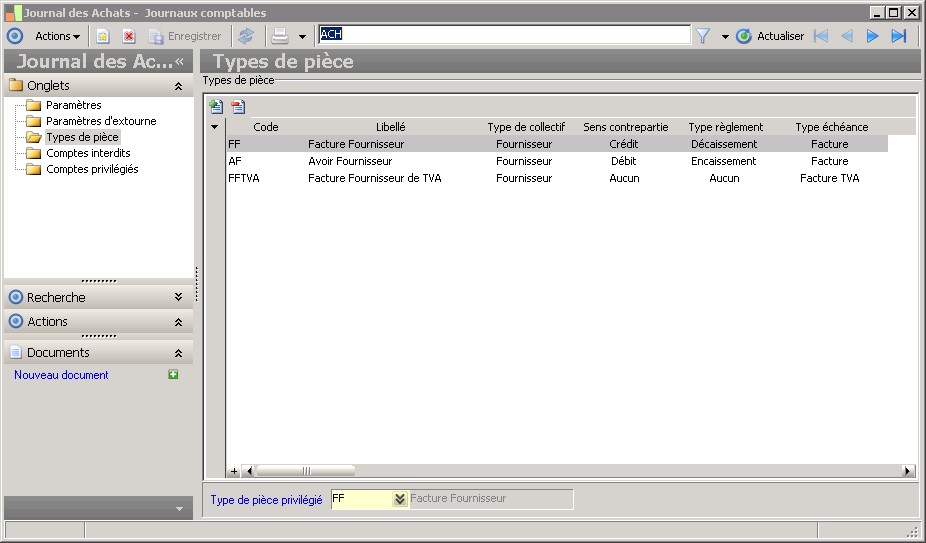
Task: Open the Actions dropdown menu in toolbar
Action: pos(57,36)
